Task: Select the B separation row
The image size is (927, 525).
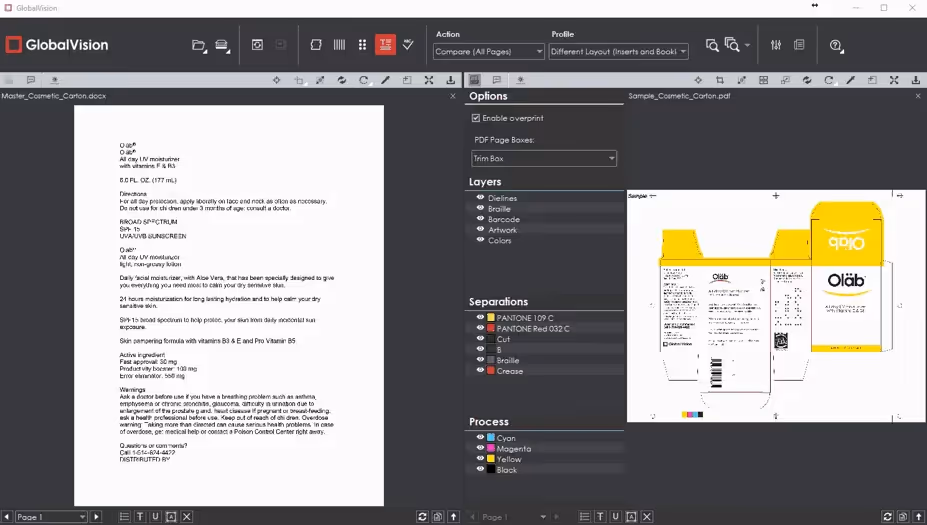Action: click(544, 349)
